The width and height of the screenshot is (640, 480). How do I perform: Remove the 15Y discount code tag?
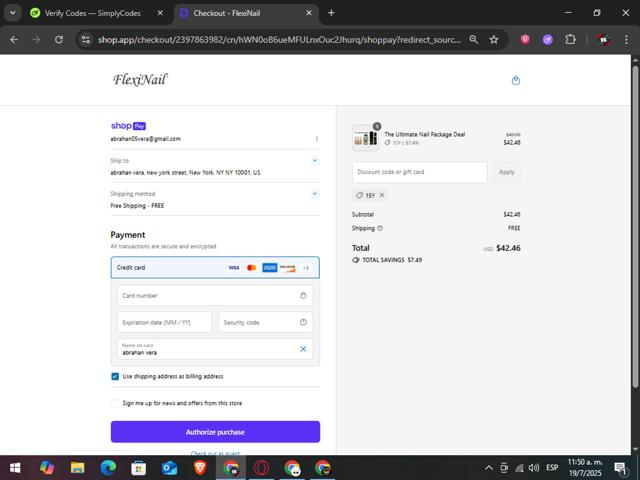(x=382, y=195)
